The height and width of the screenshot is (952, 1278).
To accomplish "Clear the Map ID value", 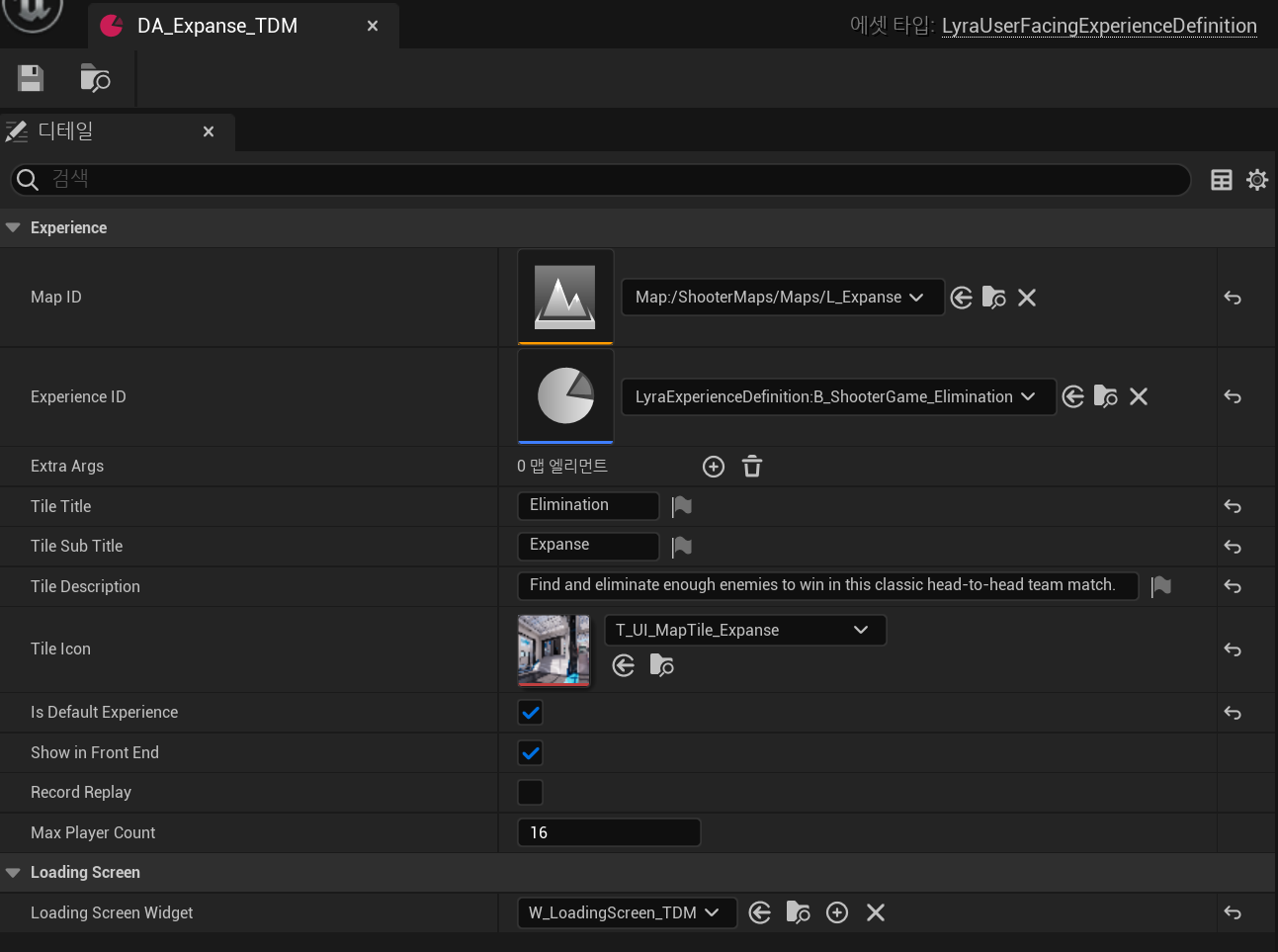I will click(x=1027, y=298).
